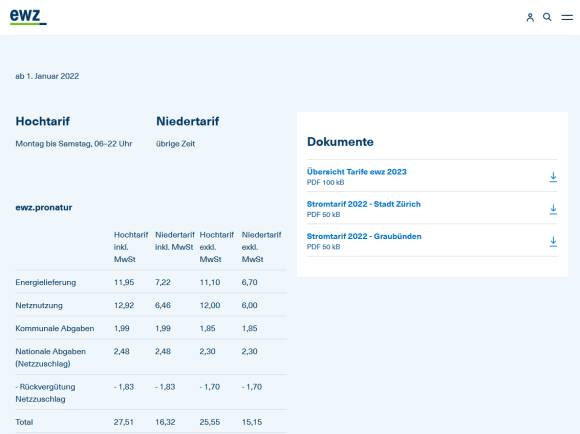The width and height of the screenshot is (580, 434).
Task: Click the Dokumente heading
Action: [x=340, y=142]
